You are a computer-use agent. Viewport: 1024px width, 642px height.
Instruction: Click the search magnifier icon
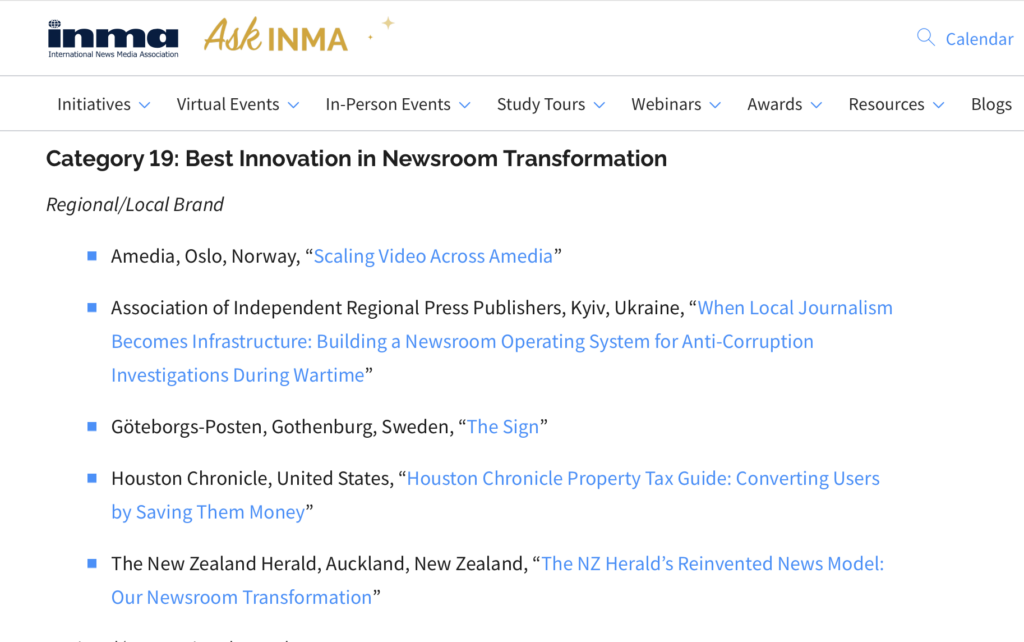[926, 38]
